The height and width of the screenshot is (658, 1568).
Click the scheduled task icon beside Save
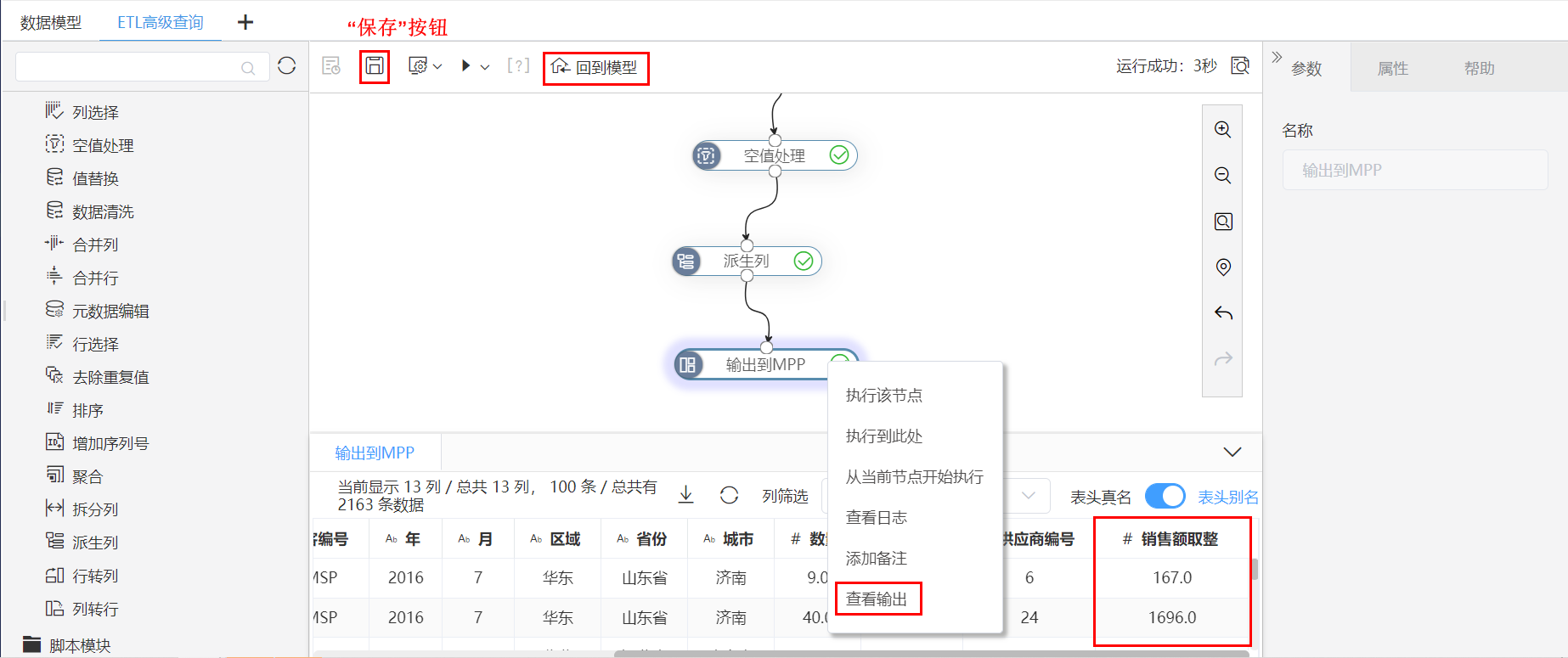[331, 66]
